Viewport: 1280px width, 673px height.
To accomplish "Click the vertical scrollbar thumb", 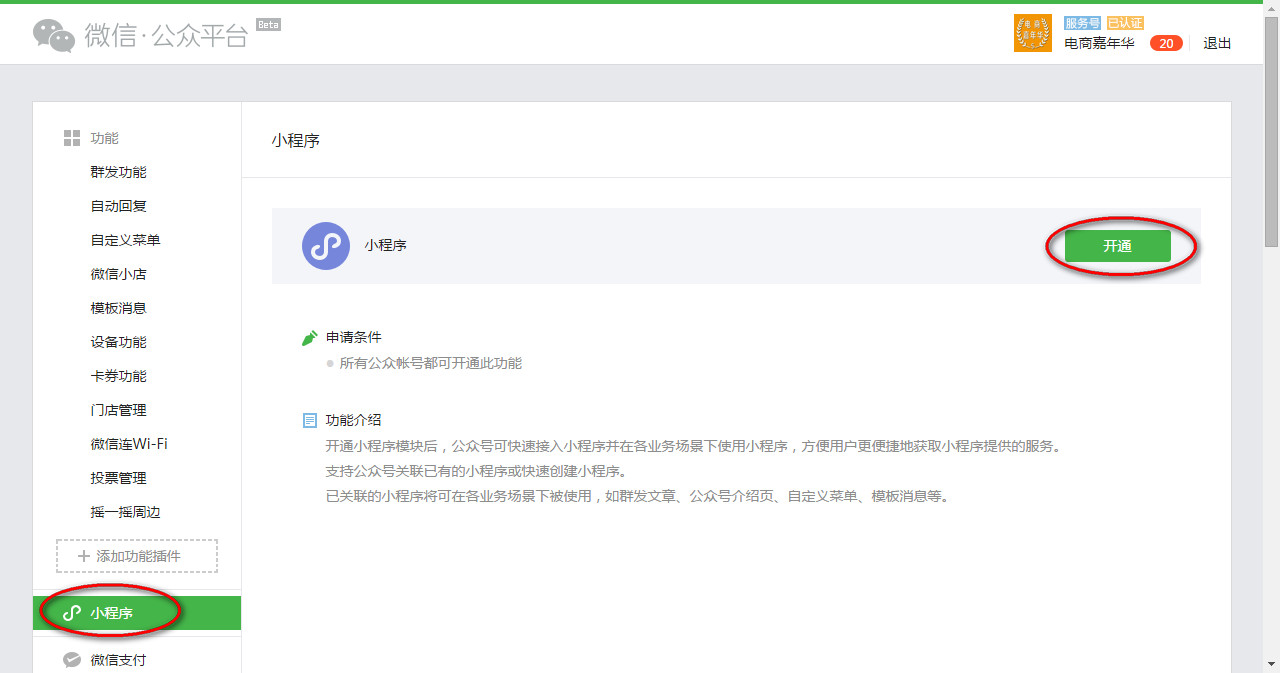I will pyautogui.click(x=1271, y=130).
